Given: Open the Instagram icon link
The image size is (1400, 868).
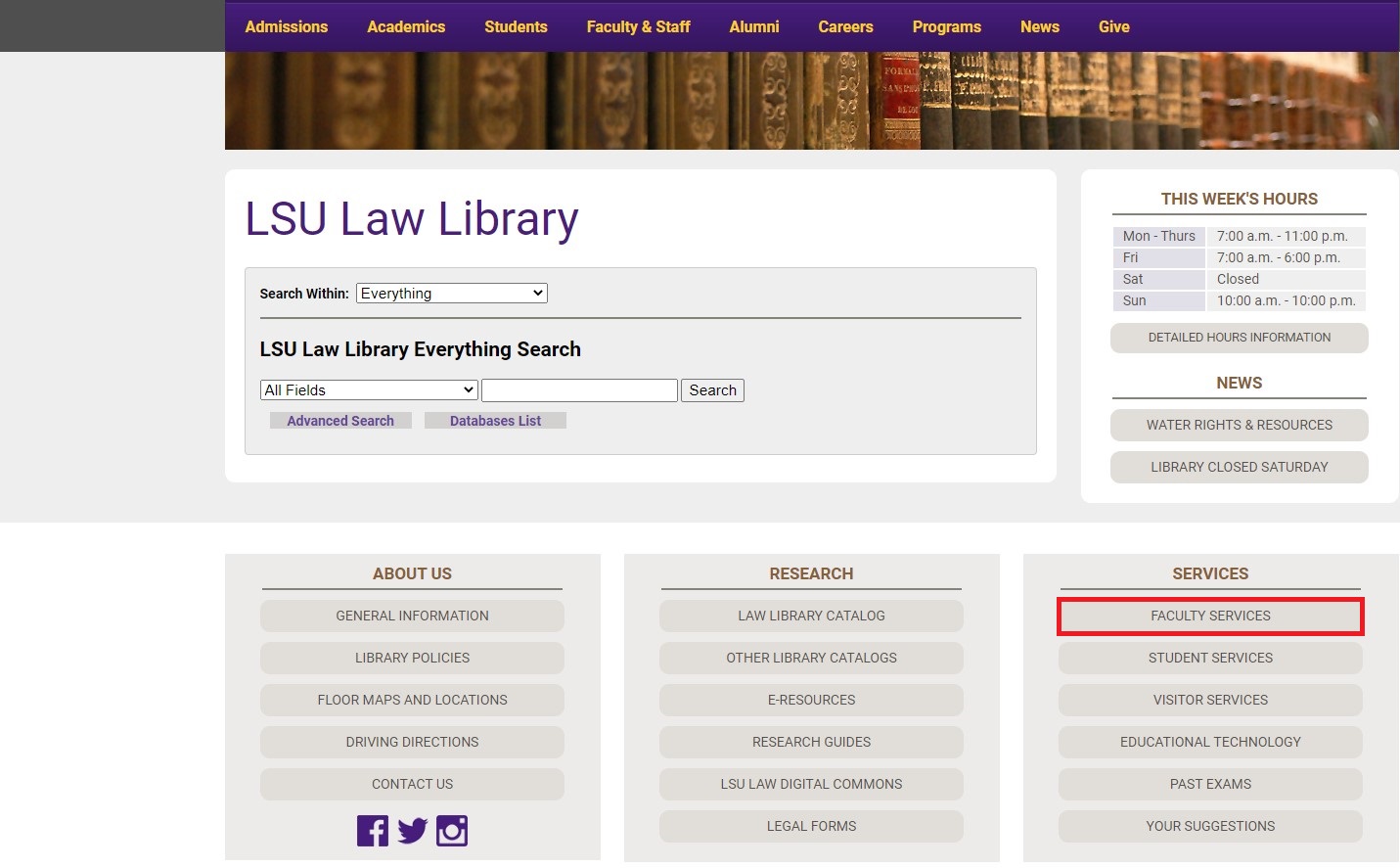Looking at the screenshot, I should (452, 831).
